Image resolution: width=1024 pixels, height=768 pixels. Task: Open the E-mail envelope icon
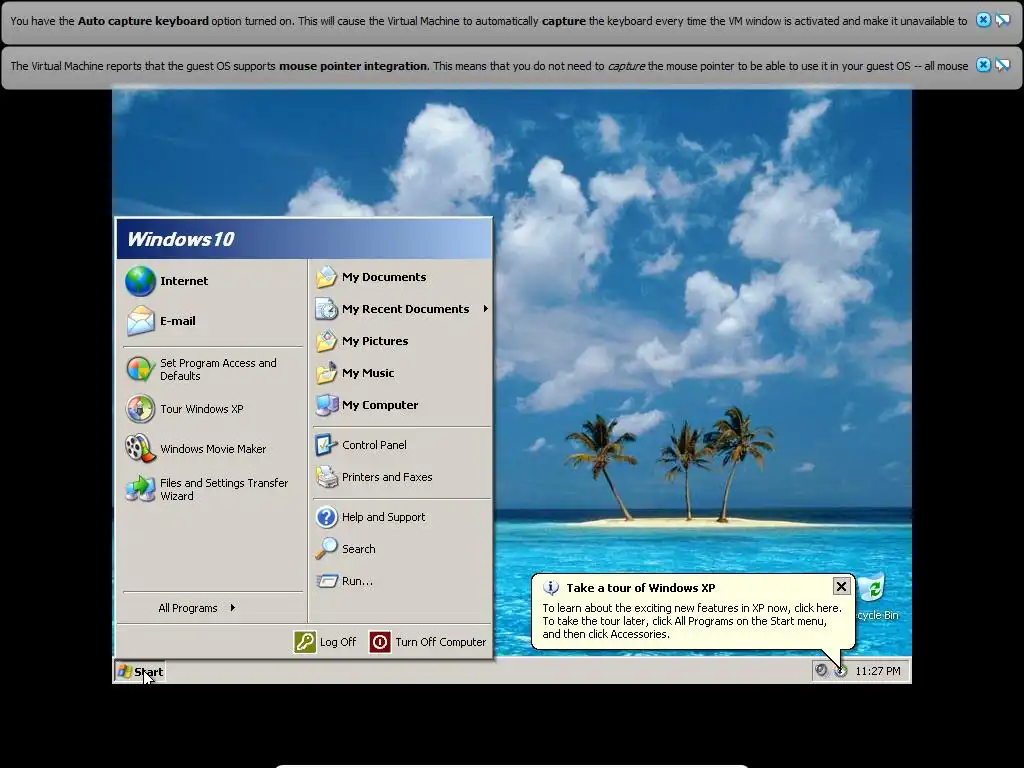pyautogui.click(x=140, y=321)
